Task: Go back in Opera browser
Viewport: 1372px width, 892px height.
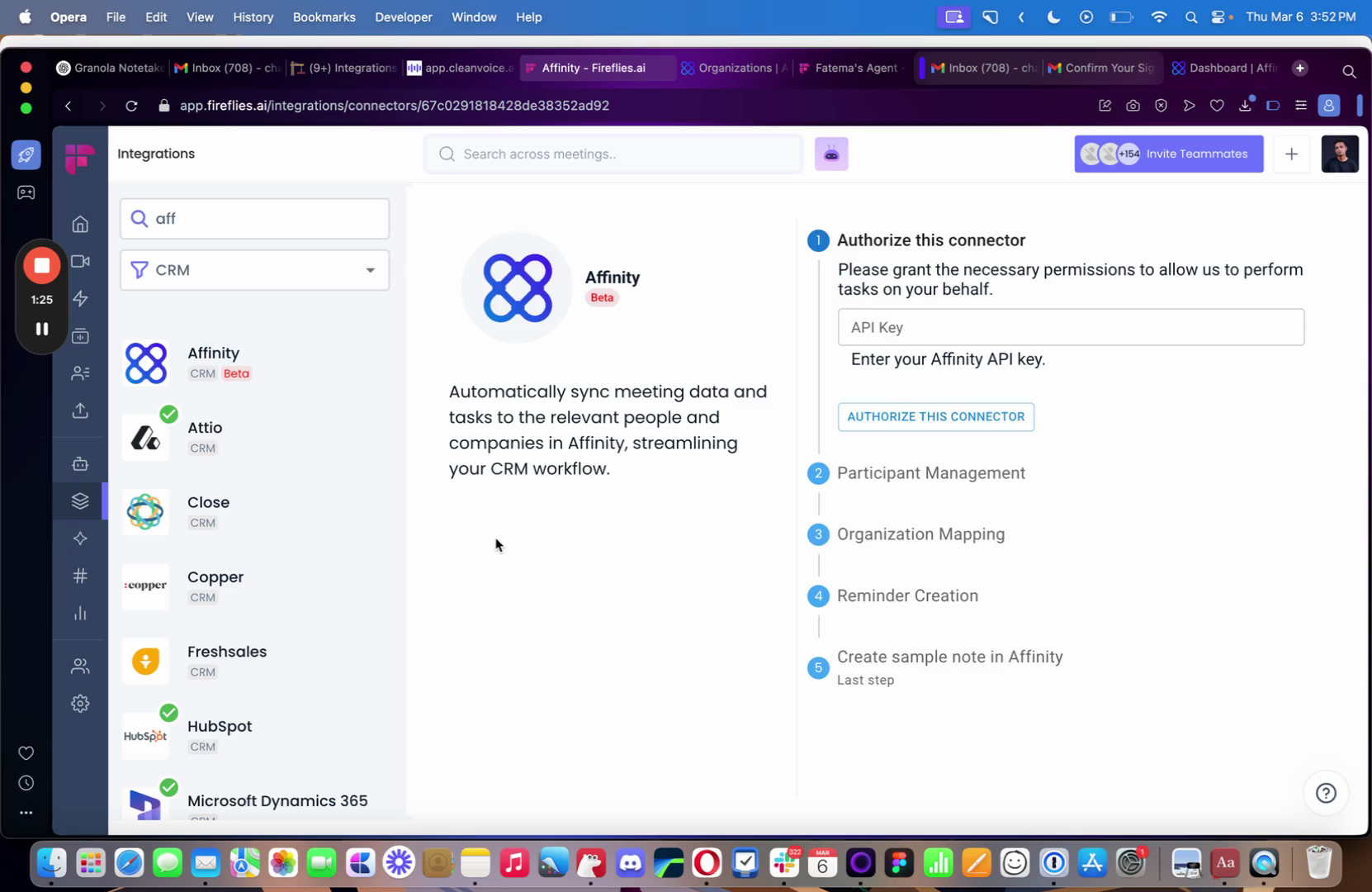Action: (x=69, y=106)
